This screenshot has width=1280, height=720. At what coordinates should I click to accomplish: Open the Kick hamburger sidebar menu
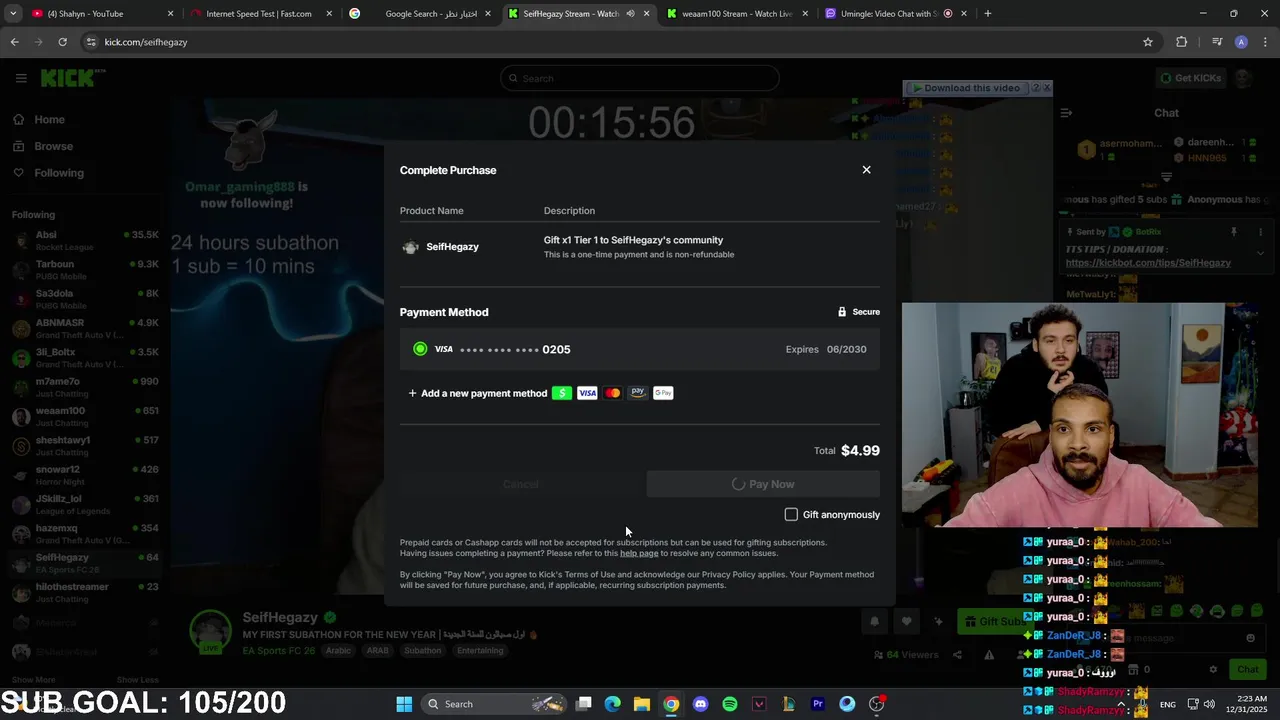tap(20, 78)
